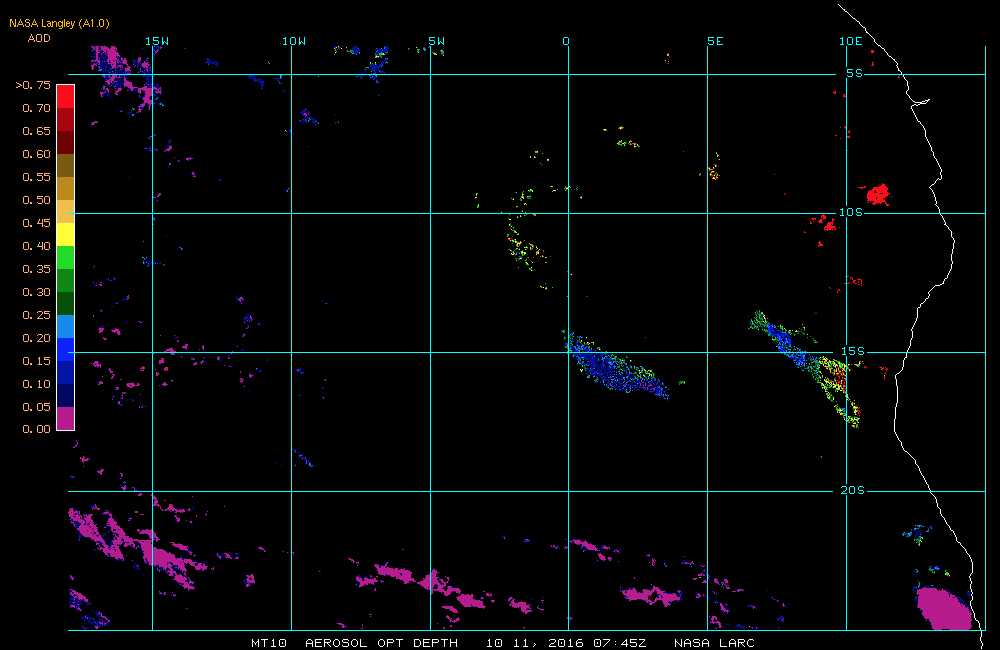Click the 10S latitude label
The height and width of the screenshot is (650, 1000).
click(x=851, y=212)
